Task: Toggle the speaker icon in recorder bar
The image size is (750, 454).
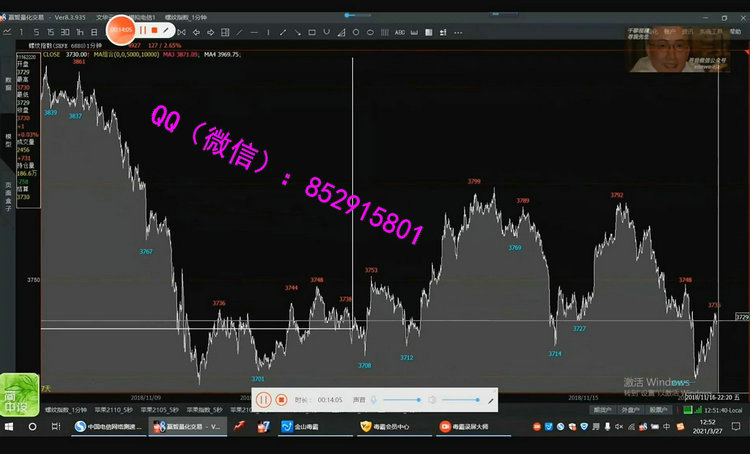Action: point(432,400)
